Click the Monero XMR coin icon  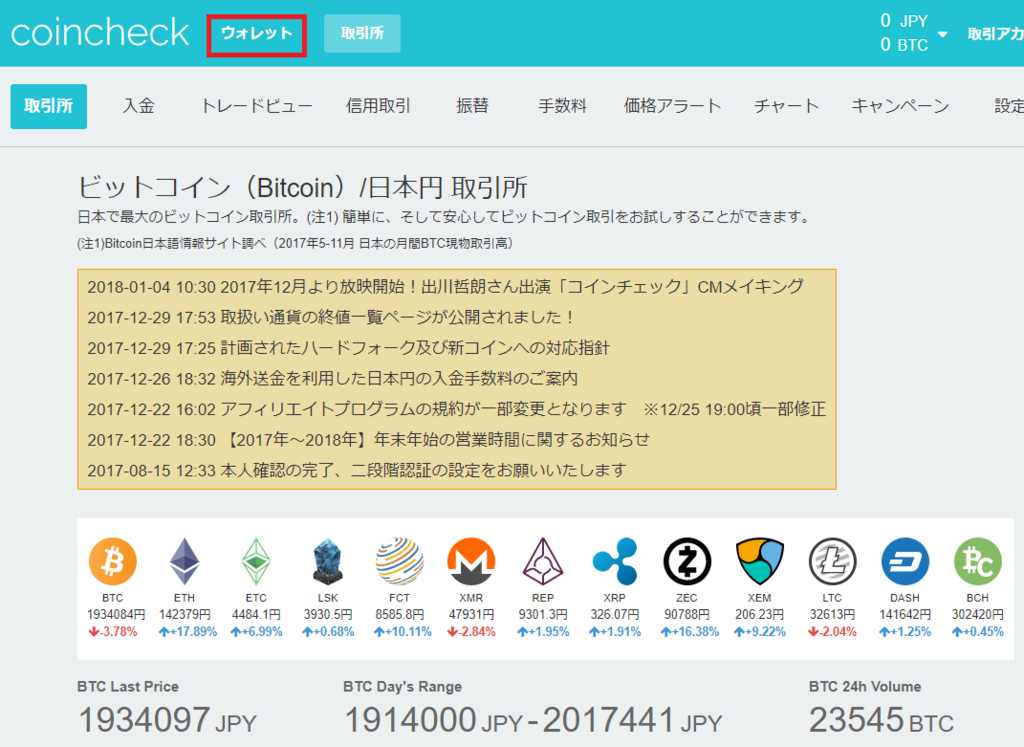pos(471,562)
